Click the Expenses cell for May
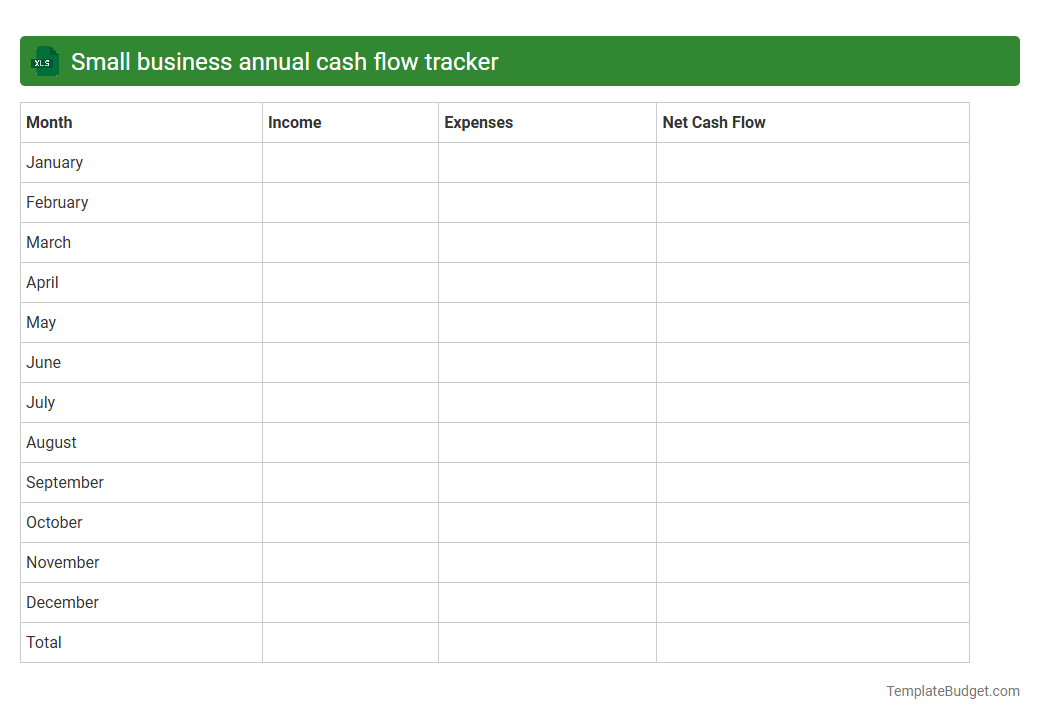1040x720 pixels. 546,322
